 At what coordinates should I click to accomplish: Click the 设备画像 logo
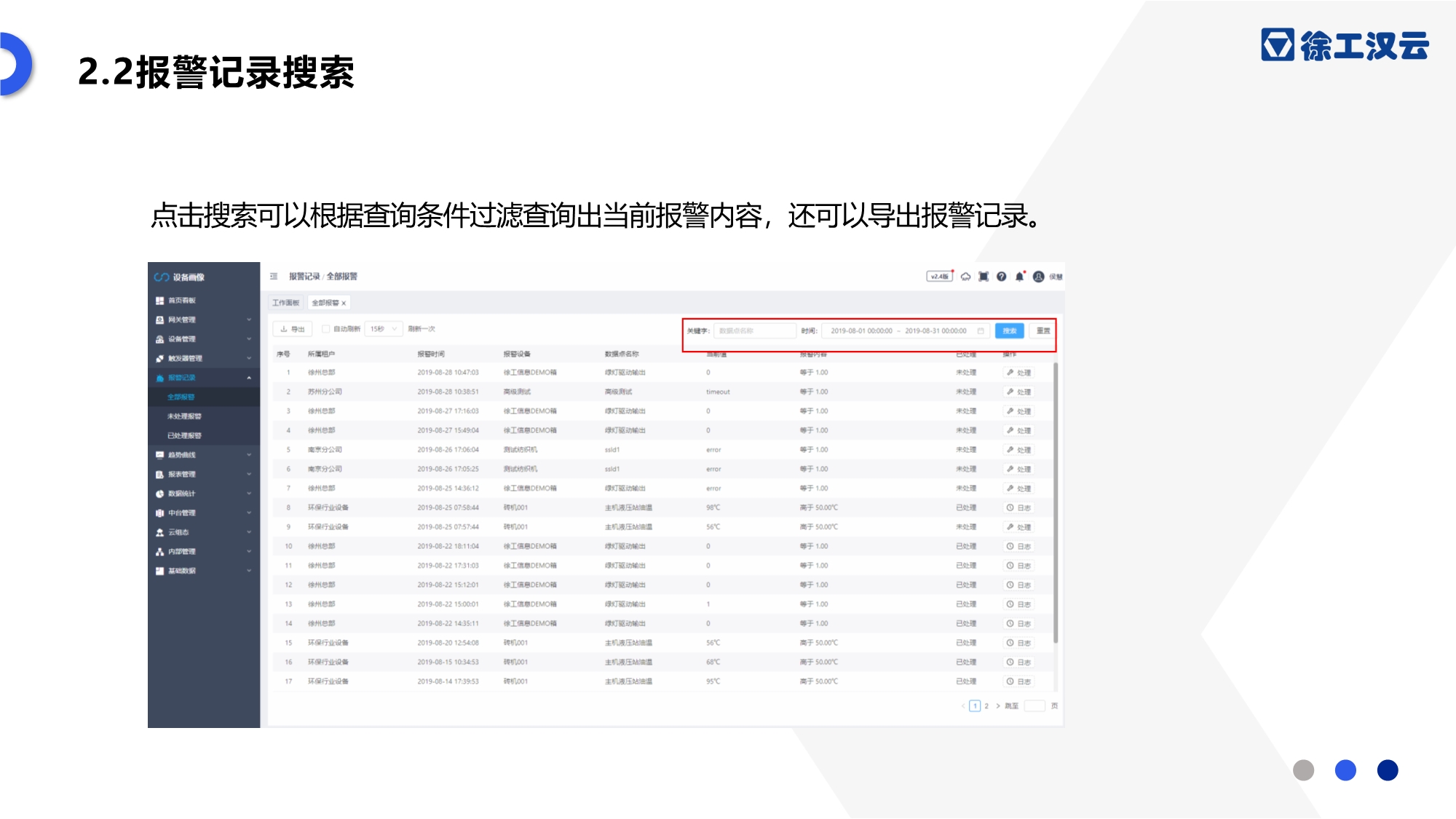pos(179,277)
